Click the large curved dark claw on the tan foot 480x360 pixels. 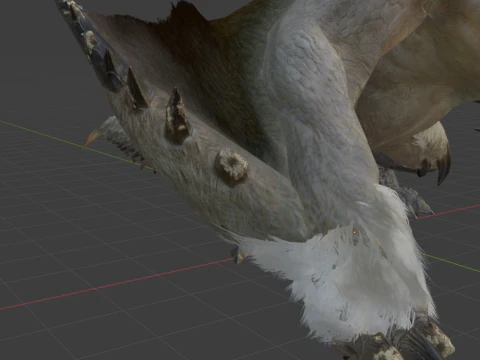444,169
